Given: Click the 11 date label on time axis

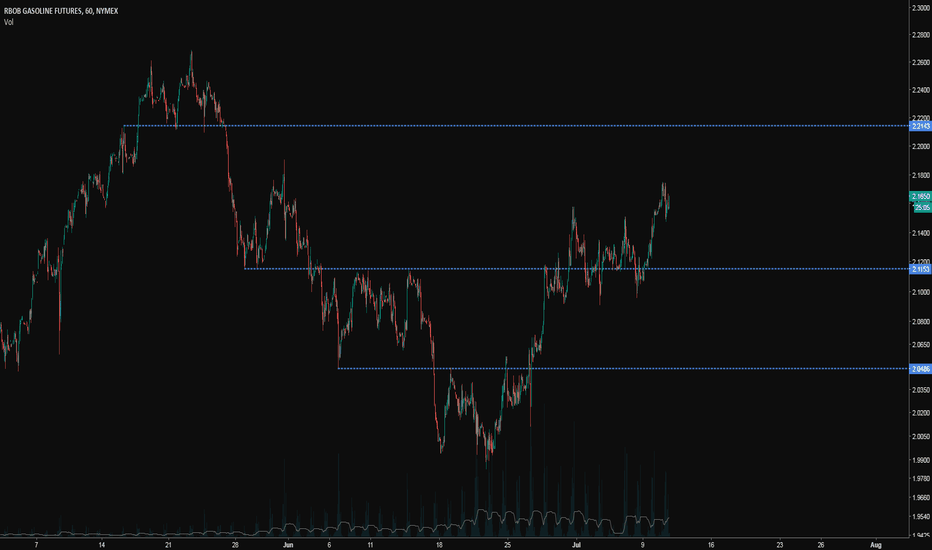Looking at the screenshot, I should tap(370, 545).
